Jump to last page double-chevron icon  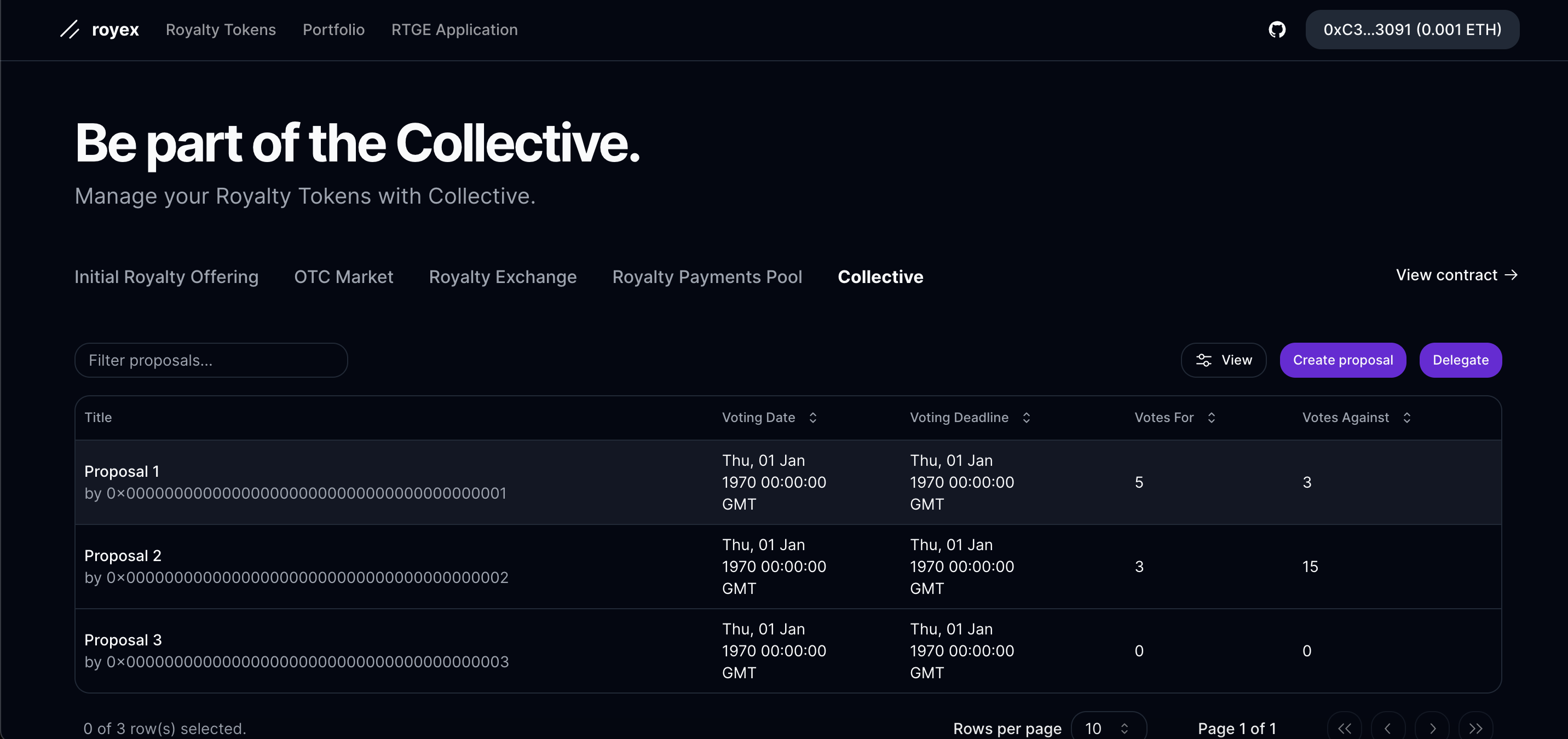[x=1476, y=728]
